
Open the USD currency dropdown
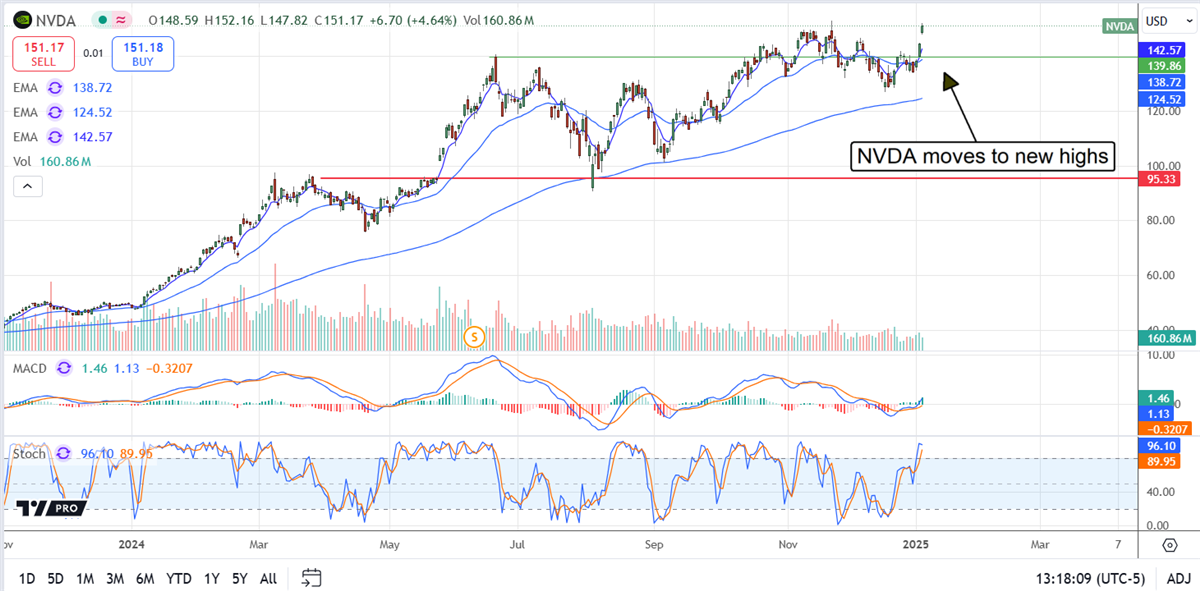1167,19
